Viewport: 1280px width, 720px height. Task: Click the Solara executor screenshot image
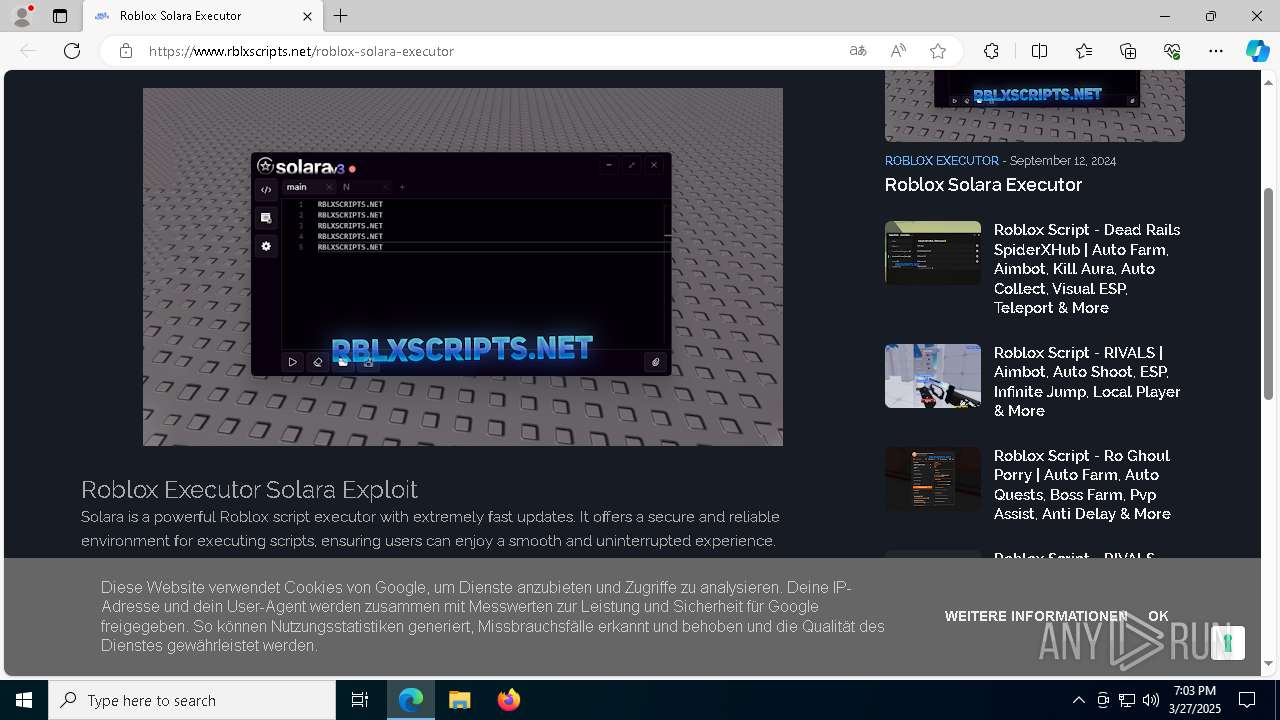tap(463, 267)
